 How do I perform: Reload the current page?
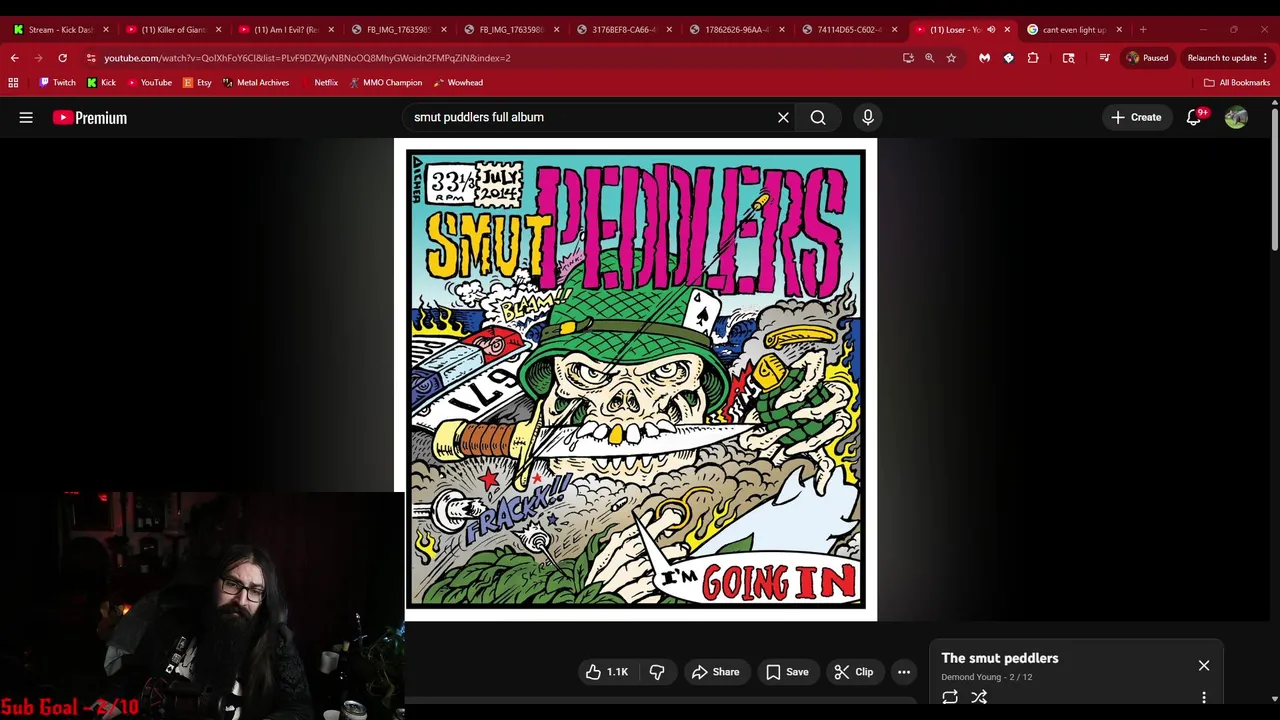pos(62,58)
